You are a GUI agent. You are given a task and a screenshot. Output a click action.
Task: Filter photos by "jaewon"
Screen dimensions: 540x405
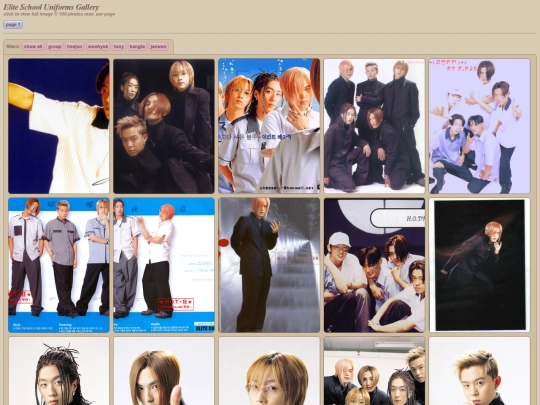point(158,46)
